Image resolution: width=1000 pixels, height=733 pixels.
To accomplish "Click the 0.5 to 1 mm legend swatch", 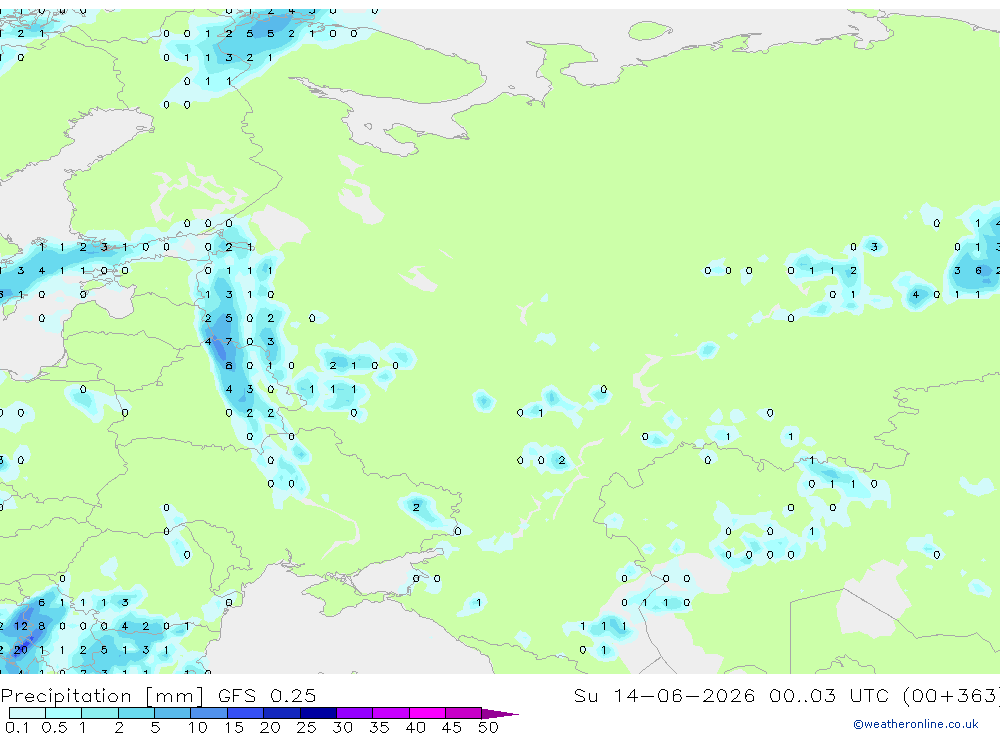I will tap(64, 713).
